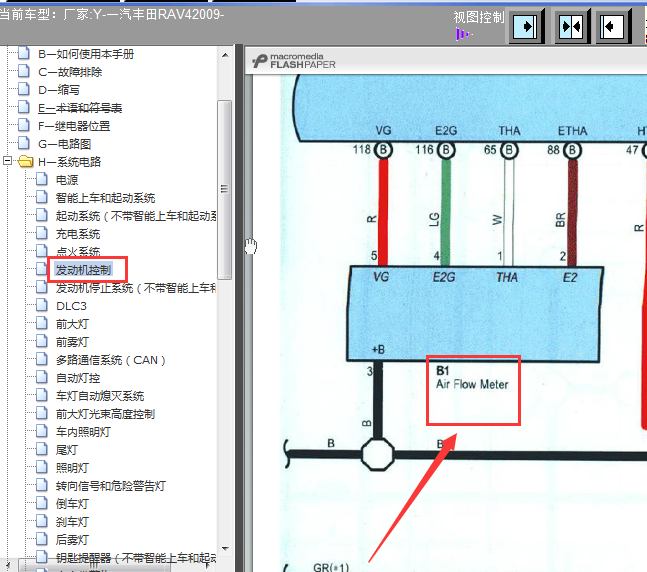Select the 前雾灯 entry
This screenshot has height=572, width=647.
click(x=72, y=342)
